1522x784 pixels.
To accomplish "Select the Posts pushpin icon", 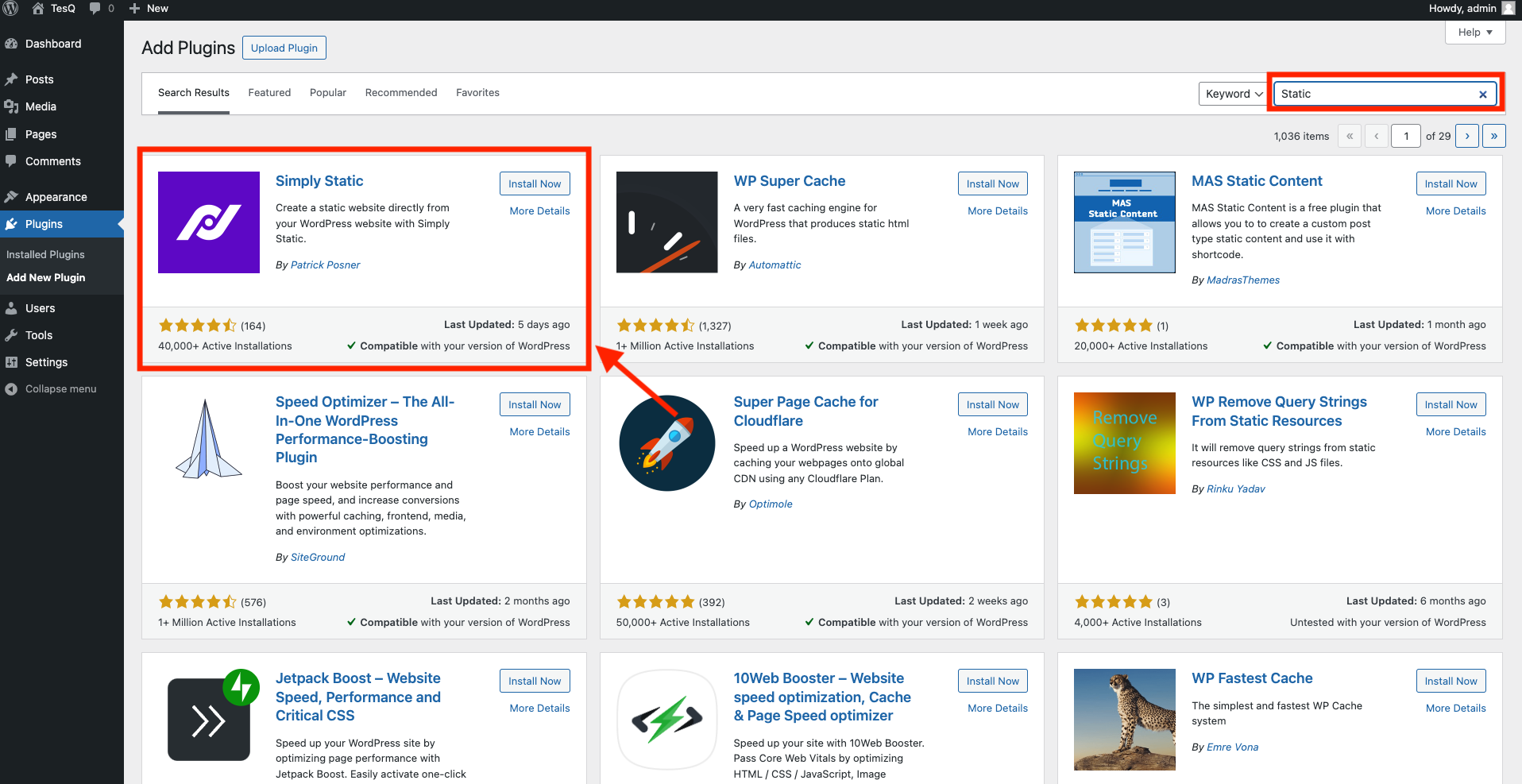I will [x=13, y=79].
